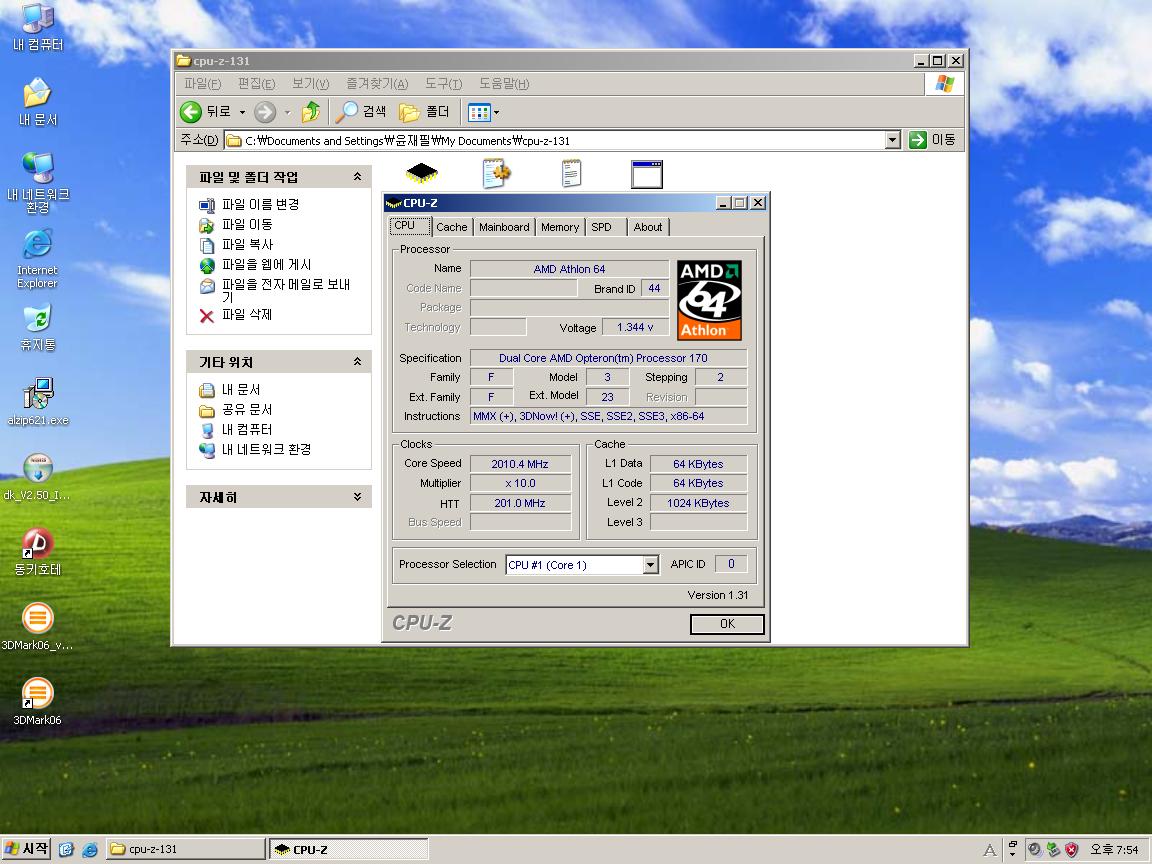
Task: Click 파일 삭제 delete file link
Action: (x=237, y=314)
